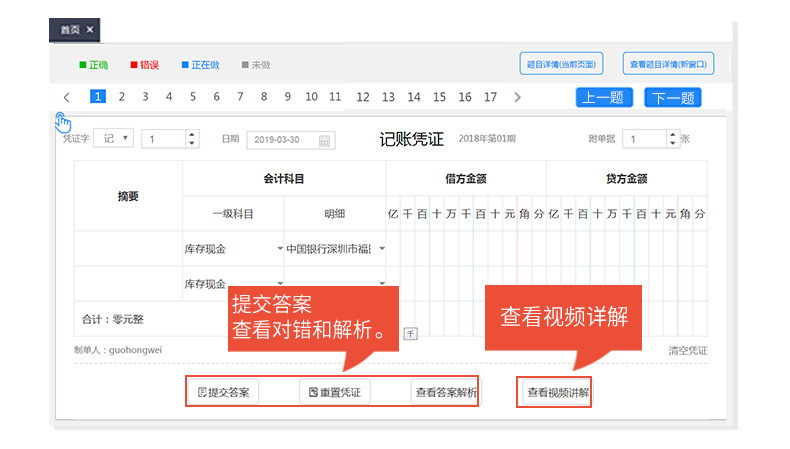790x449 pixels.
Task: Select question number 13
Action: 388,97
